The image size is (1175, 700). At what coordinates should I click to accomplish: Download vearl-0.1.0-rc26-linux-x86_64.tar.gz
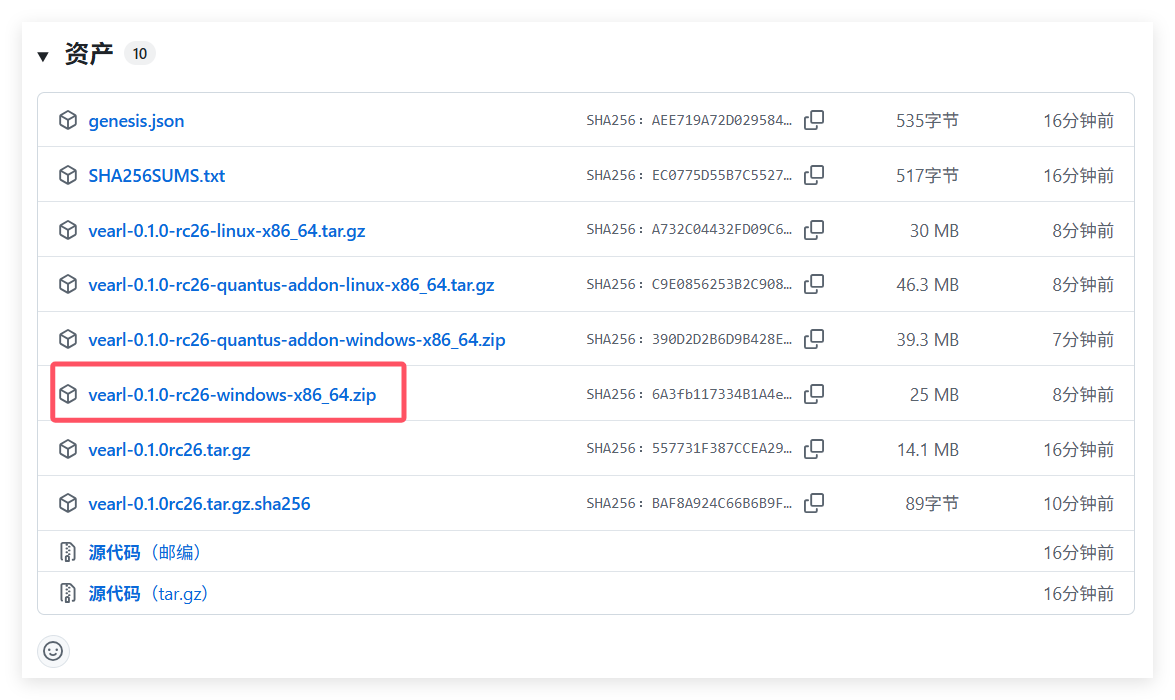coord(227,230)
